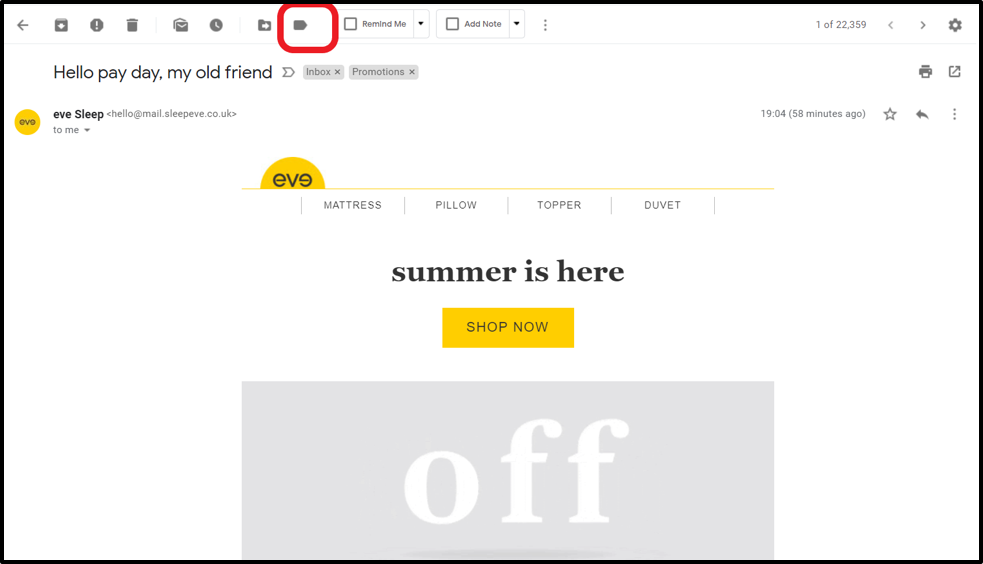Snooze the email with clock icon

pyautogui.click(x=216, y=25)
